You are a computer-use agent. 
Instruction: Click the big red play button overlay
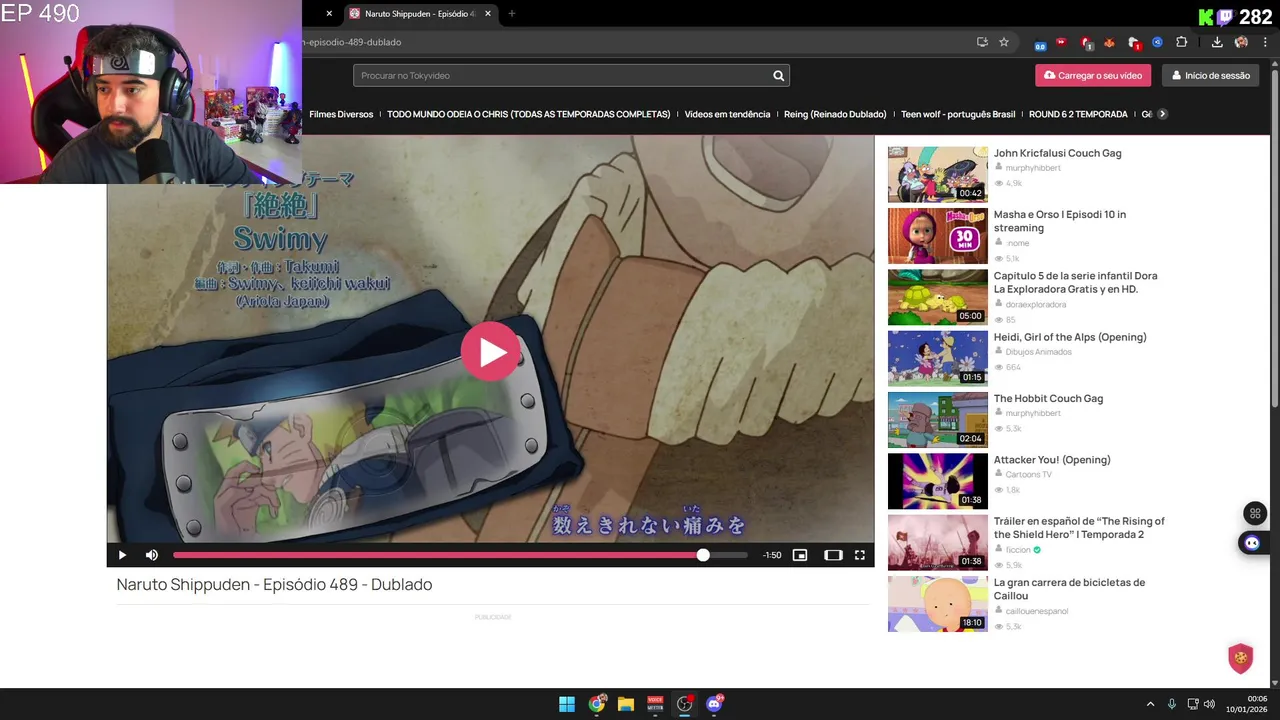pyautogui.click(x=490, y=352)
